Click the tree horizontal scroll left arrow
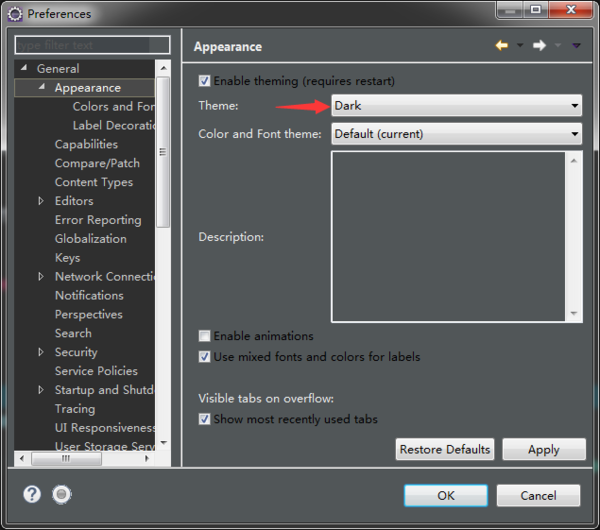 22,458
